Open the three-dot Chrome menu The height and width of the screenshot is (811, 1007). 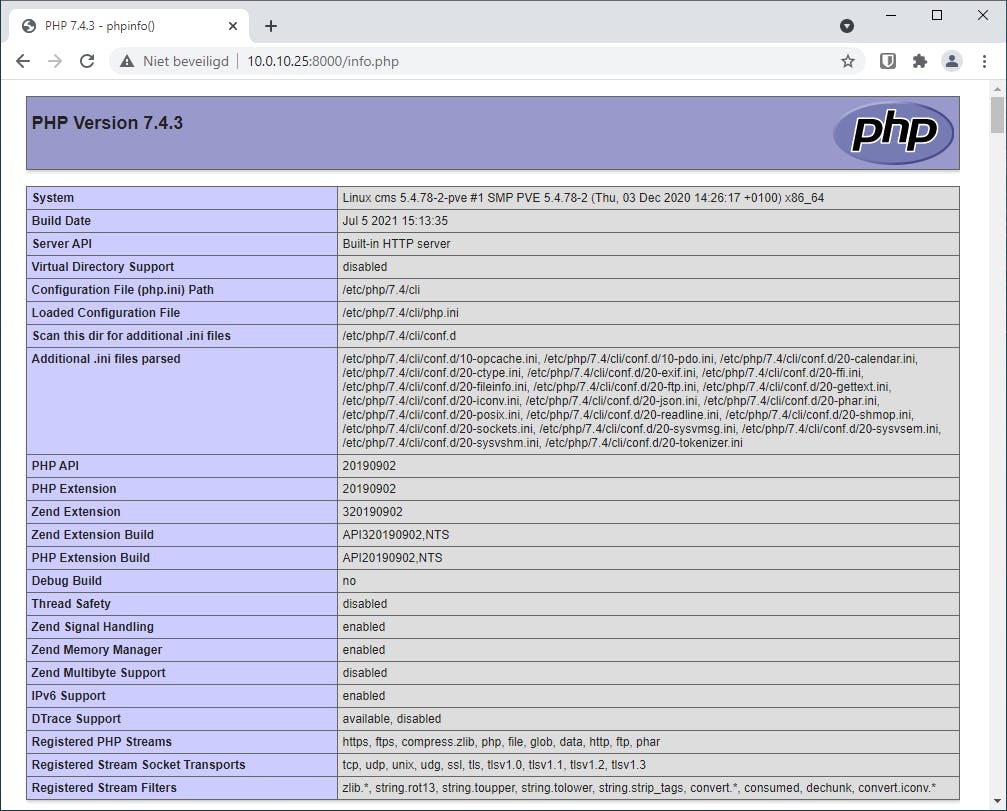point(984,61)
